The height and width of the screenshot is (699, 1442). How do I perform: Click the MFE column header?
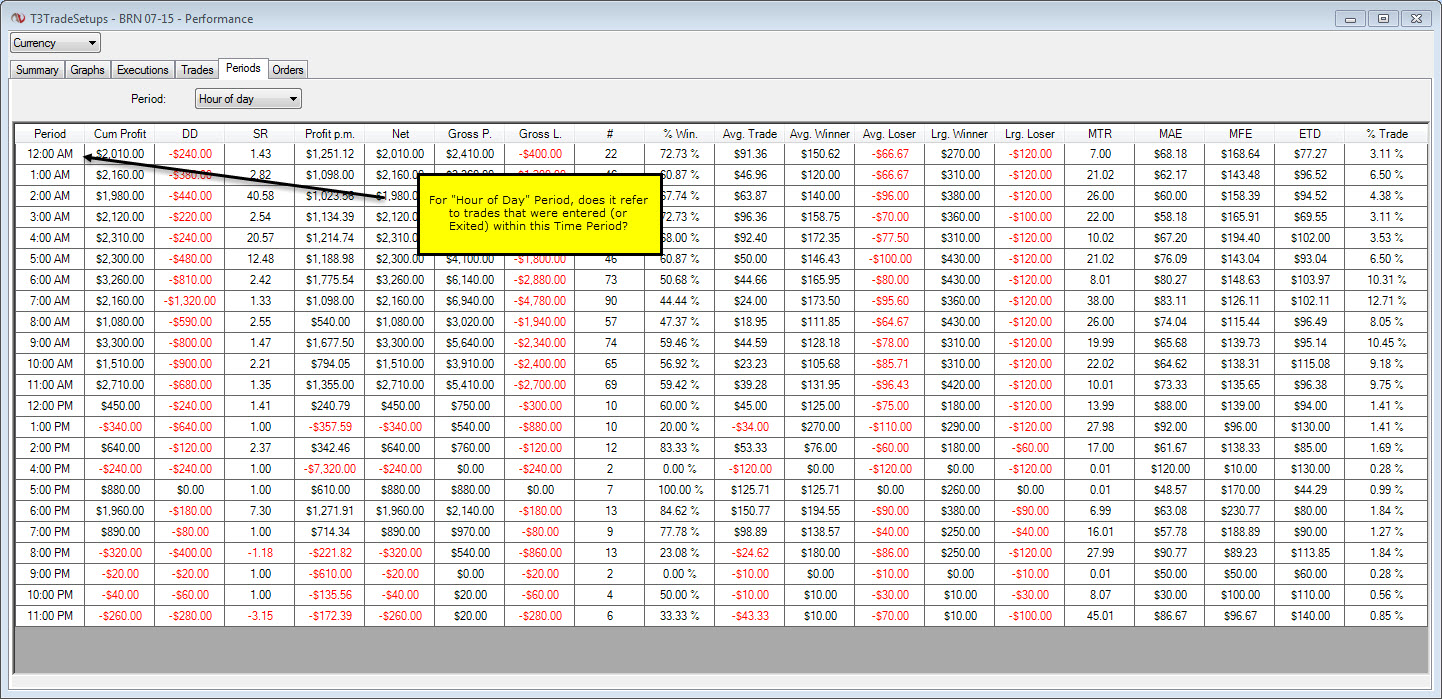coord(1240,133)
